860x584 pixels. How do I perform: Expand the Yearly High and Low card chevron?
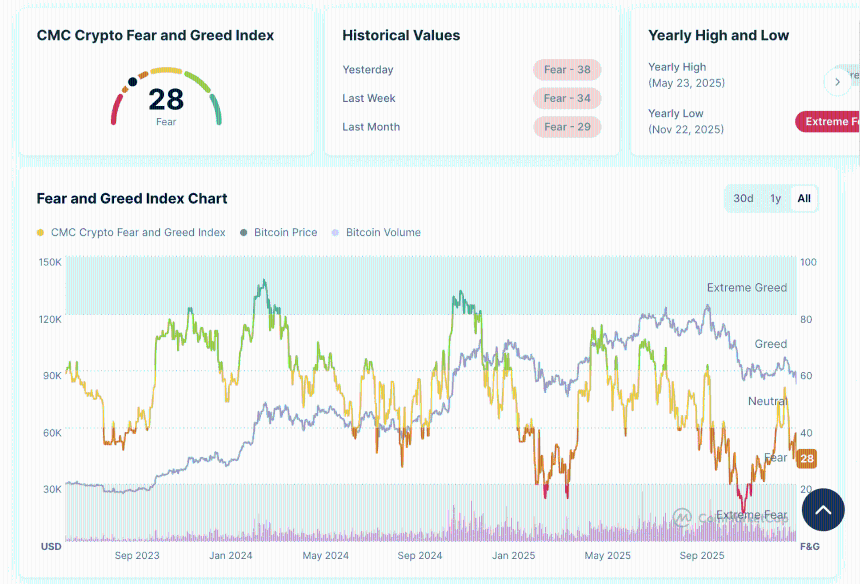click(x=838, y=82)
